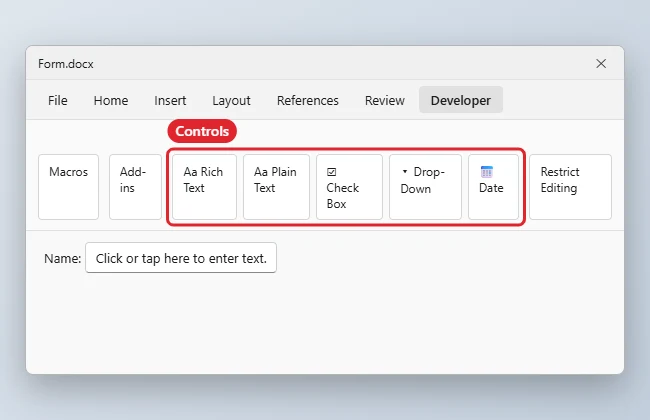Viewport: 650px width, 420px height.
Task: Click the Name: label
Action: coord(63,258)
